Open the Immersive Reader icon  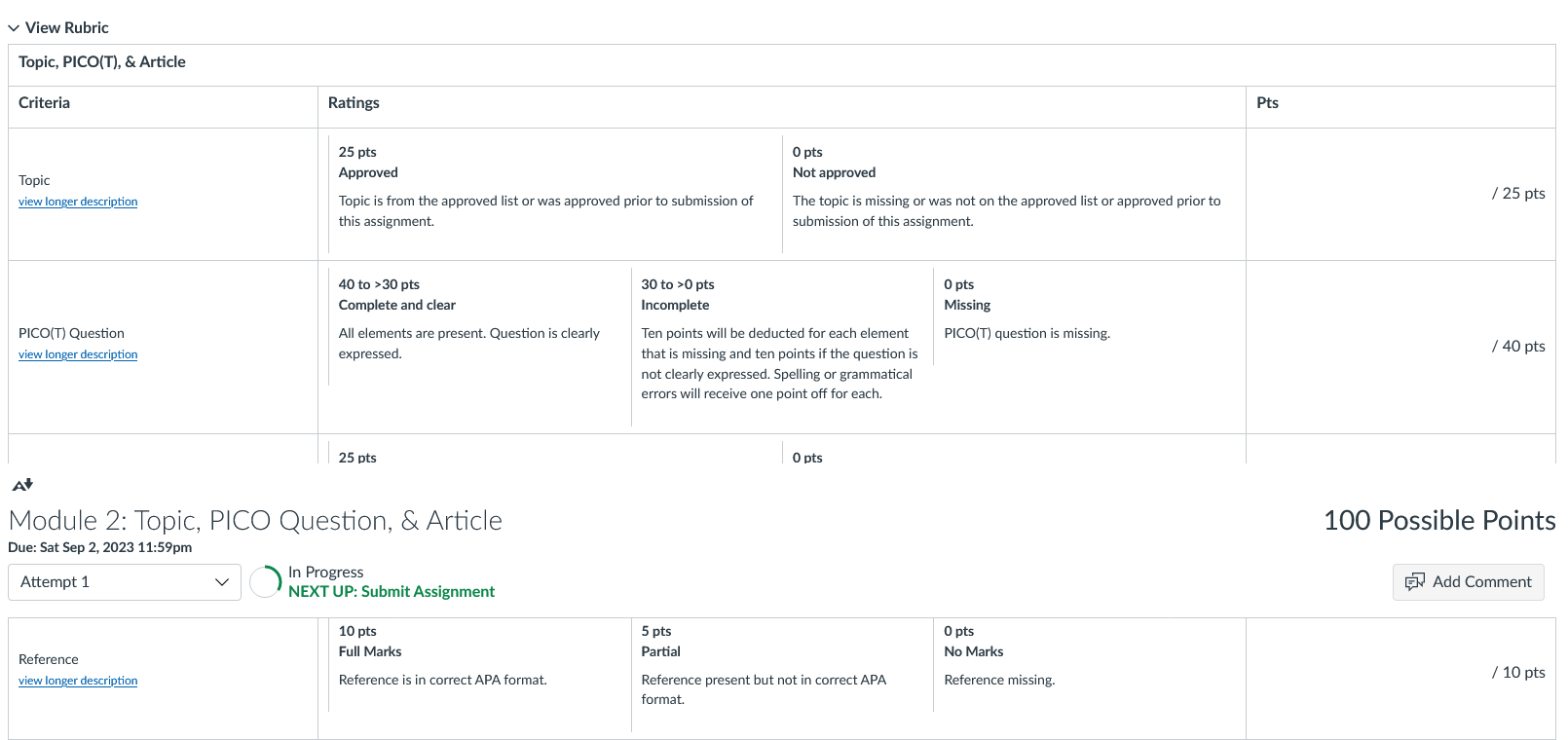pyautogui.click(x=22, y=484)
